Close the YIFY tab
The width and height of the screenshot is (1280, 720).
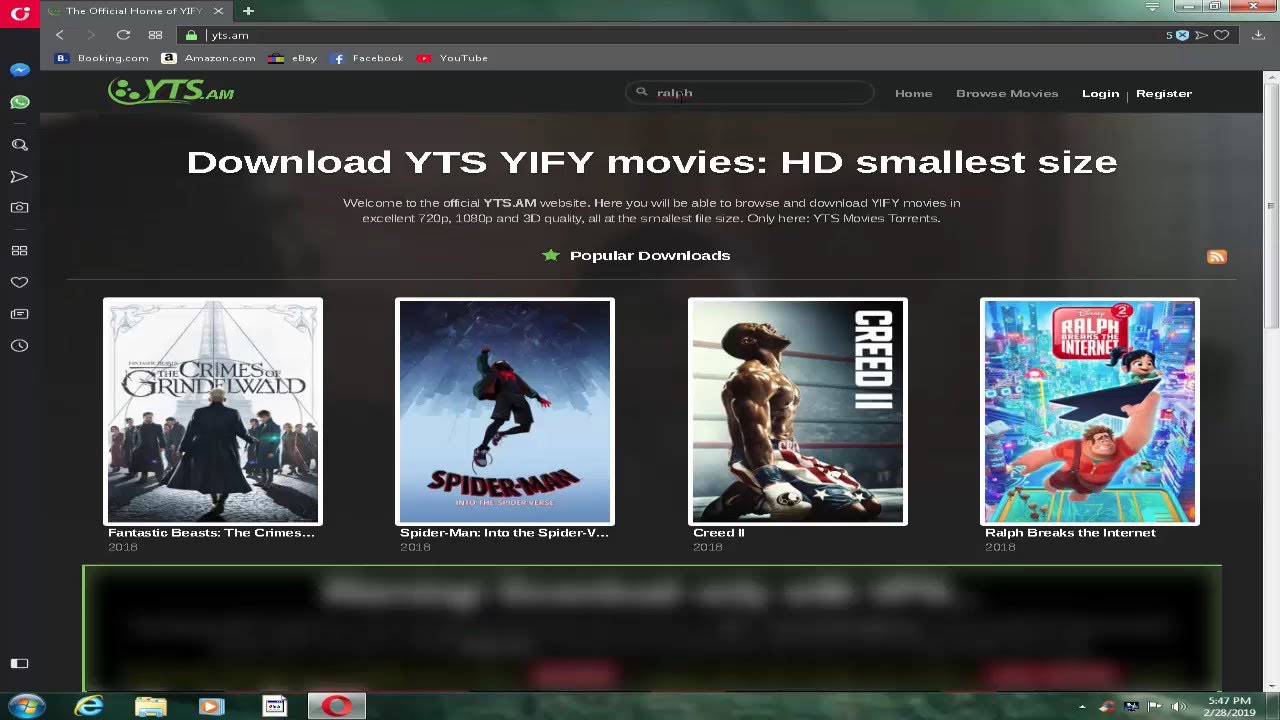[218, 11]
